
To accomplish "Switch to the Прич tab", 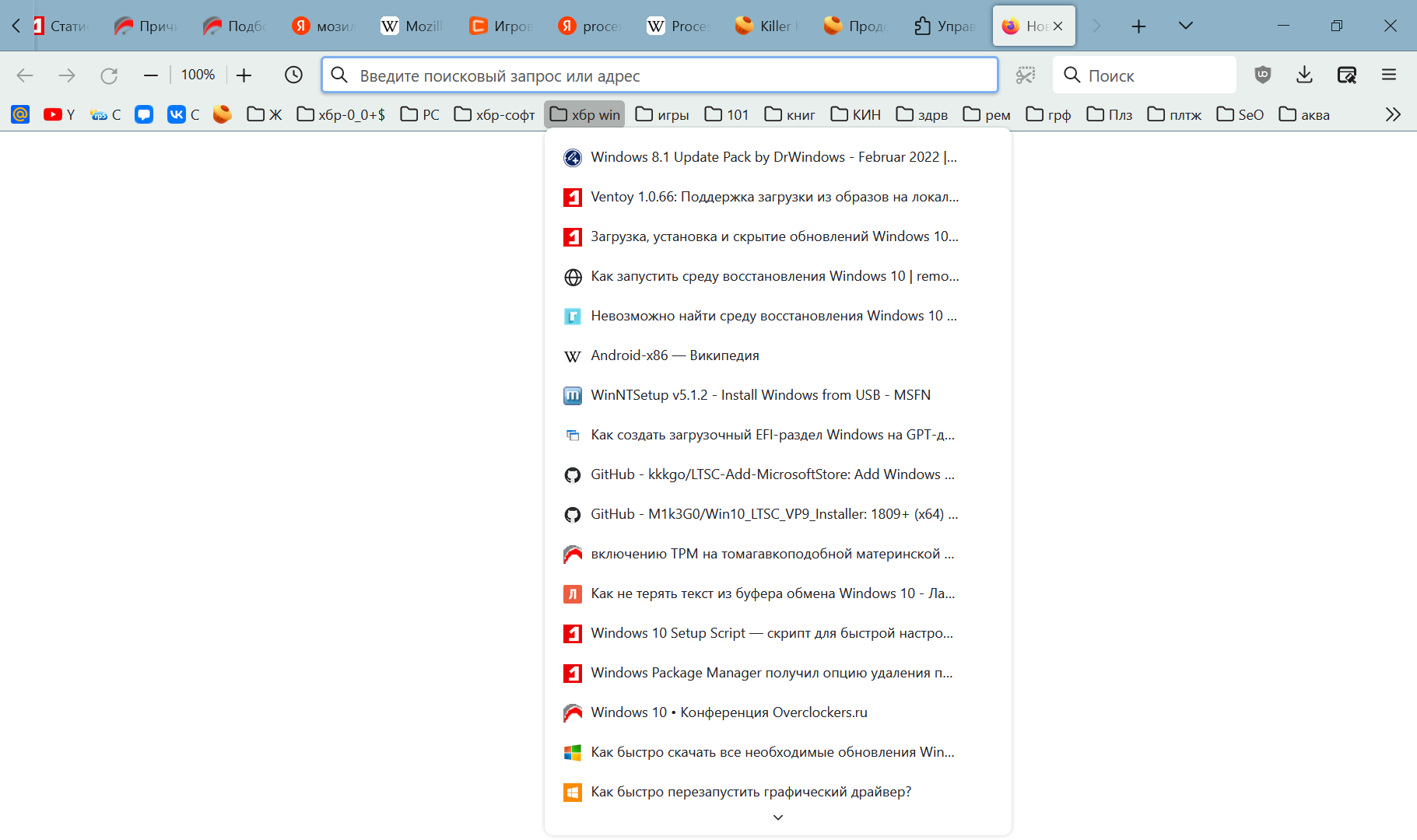I will pyautogui.click(x=146, y=26).
